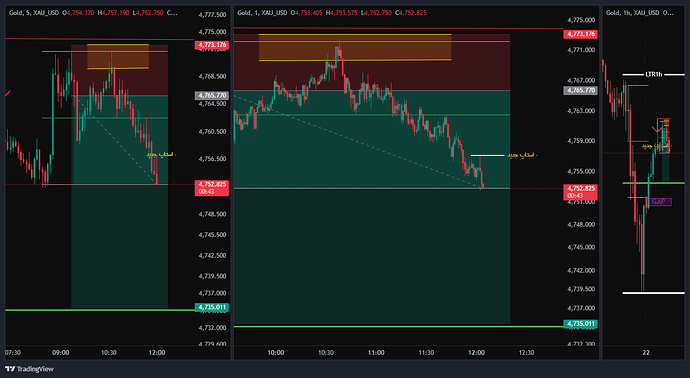690x378 pixels.
Task: Click 4,752.825 countdown label on 5-minute chart
Action: [x=212, y=188]
